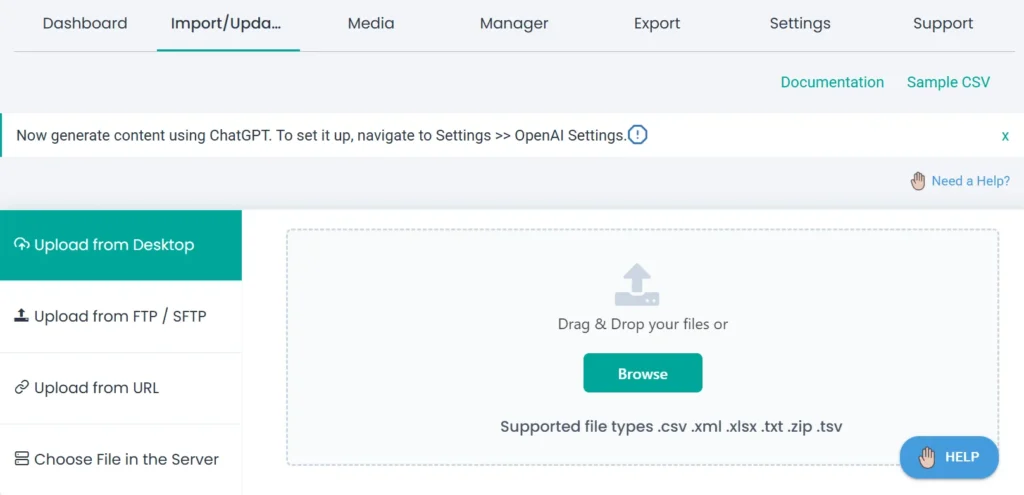Click the chain link icon for URL upload
Screen dimensions: 1024x495
21,388
